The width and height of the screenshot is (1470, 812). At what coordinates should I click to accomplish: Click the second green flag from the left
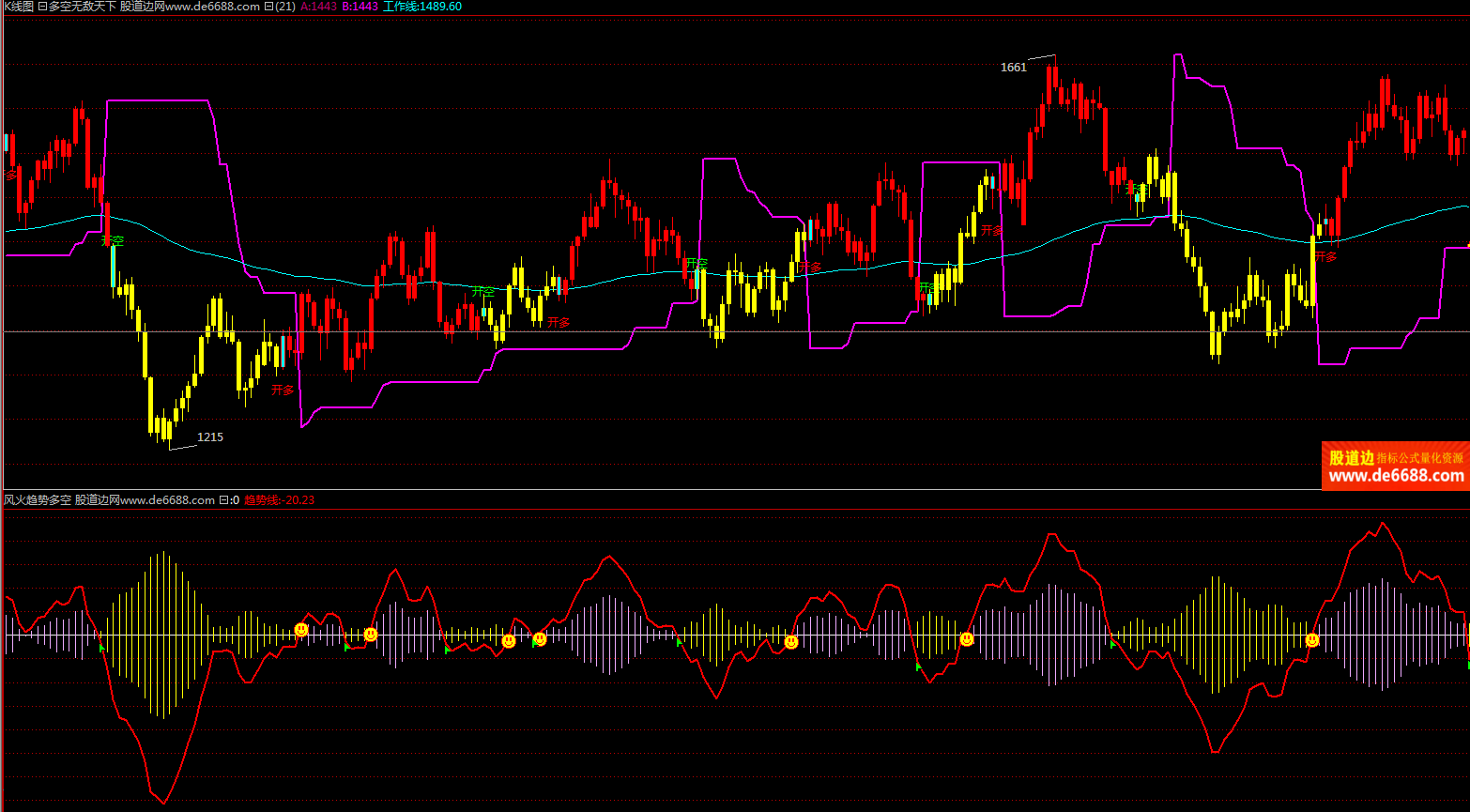pyautogui.click(x=347, y=647)
